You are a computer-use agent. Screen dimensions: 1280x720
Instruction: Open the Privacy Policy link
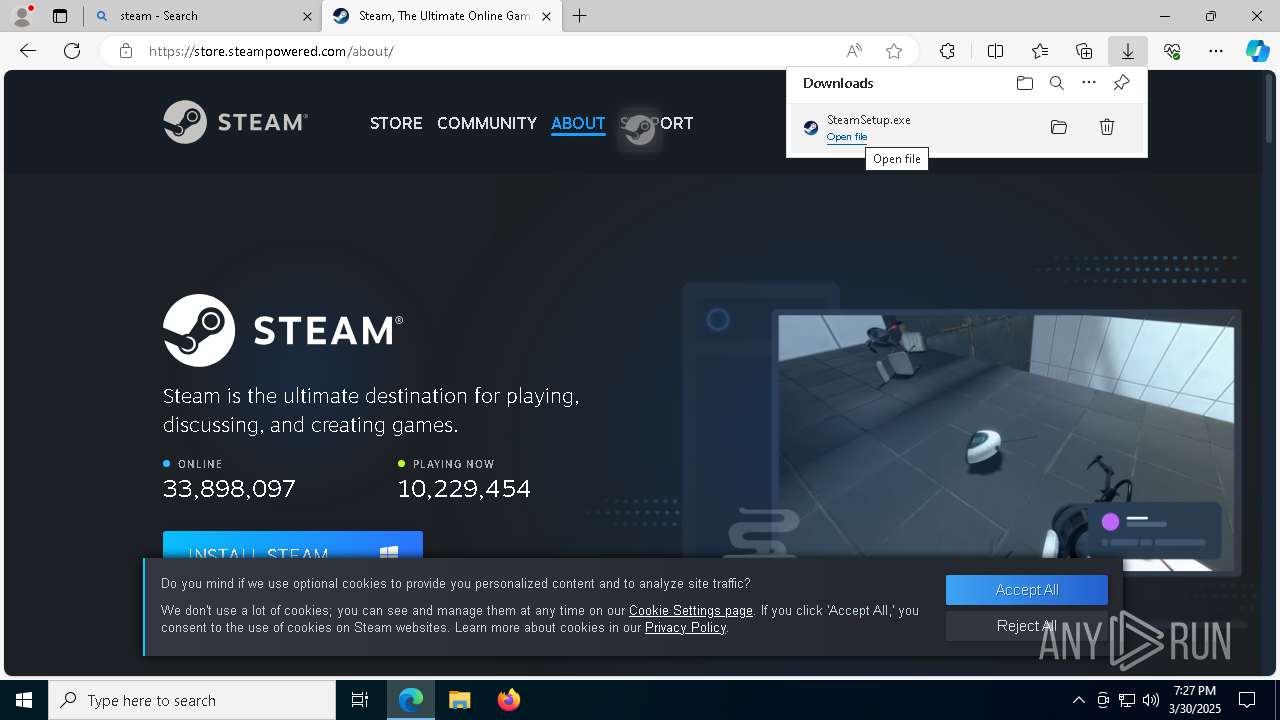coord(685,628)
